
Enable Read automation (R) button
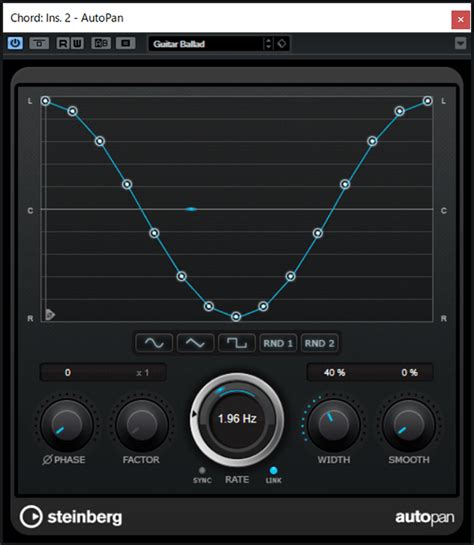tap(63, 43)
